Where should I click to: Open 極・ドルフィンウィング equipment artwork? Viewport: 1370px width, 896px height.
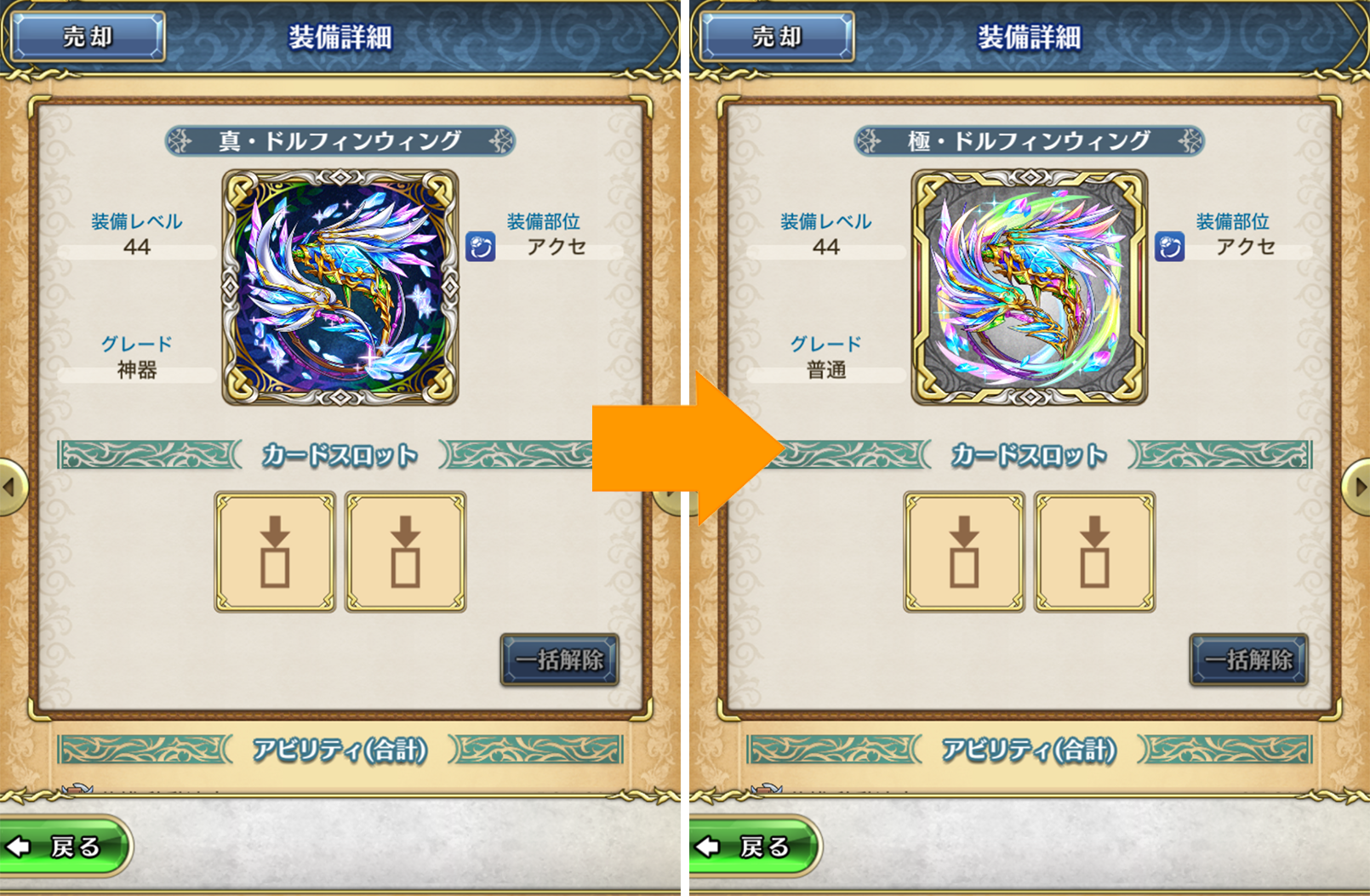[1030, 287]
